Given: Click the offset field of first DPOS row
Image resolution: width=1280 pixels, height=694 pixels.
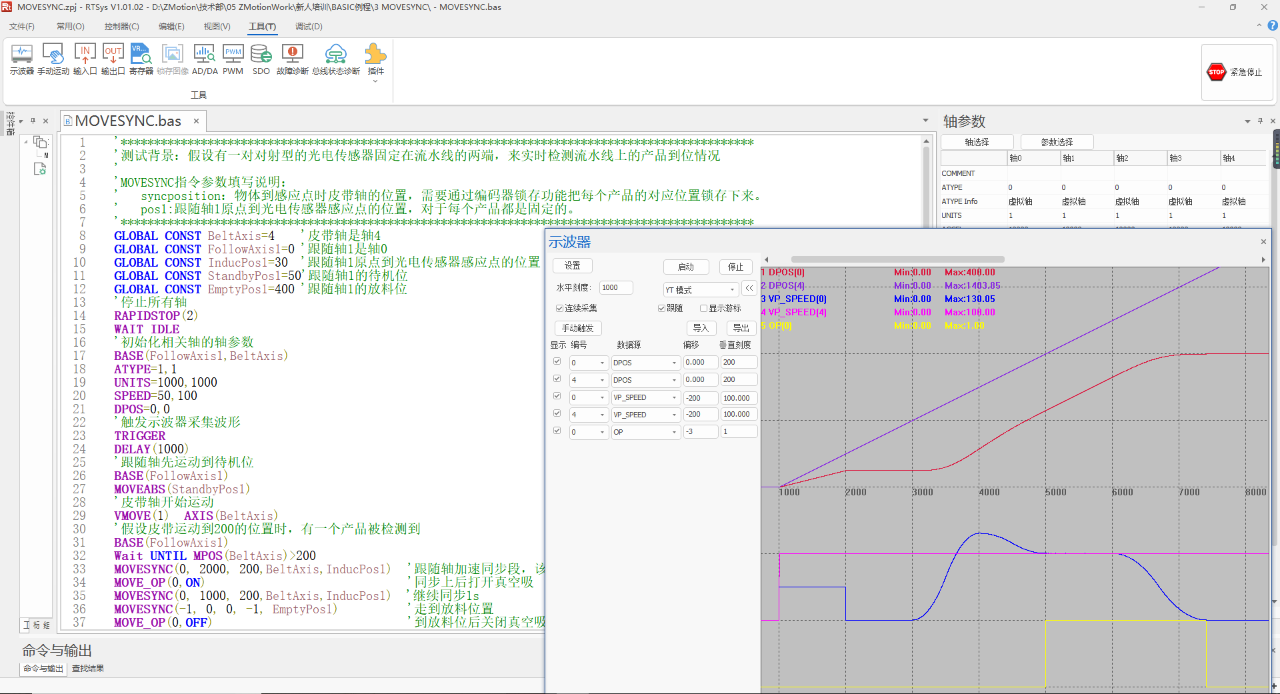Looking at the screenshot, I should [700, 362].
